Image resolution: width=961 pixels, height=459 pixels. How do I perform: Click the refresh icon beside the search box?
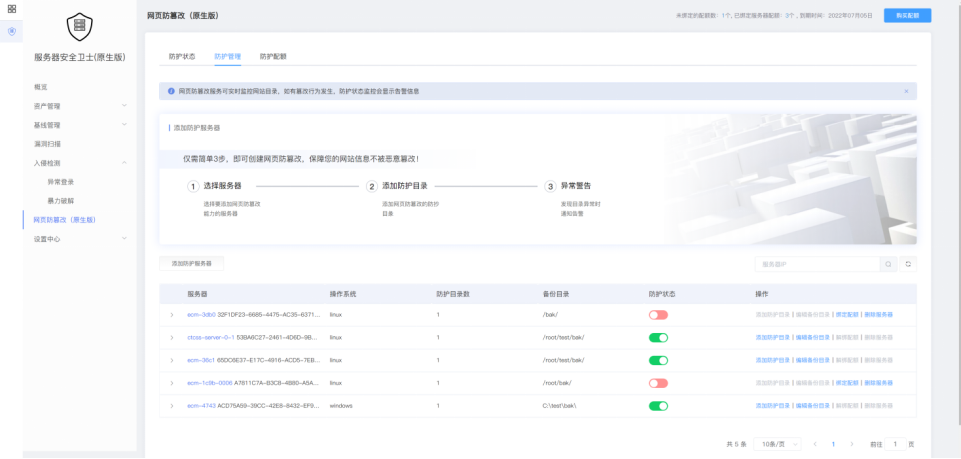pos(908,264)
